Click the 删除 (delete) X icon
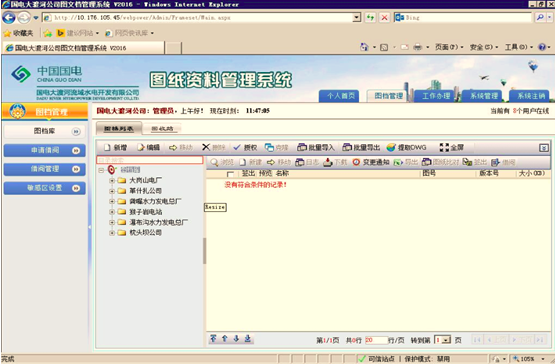This screenshot has height=364, width=556. tap(206, 147)
